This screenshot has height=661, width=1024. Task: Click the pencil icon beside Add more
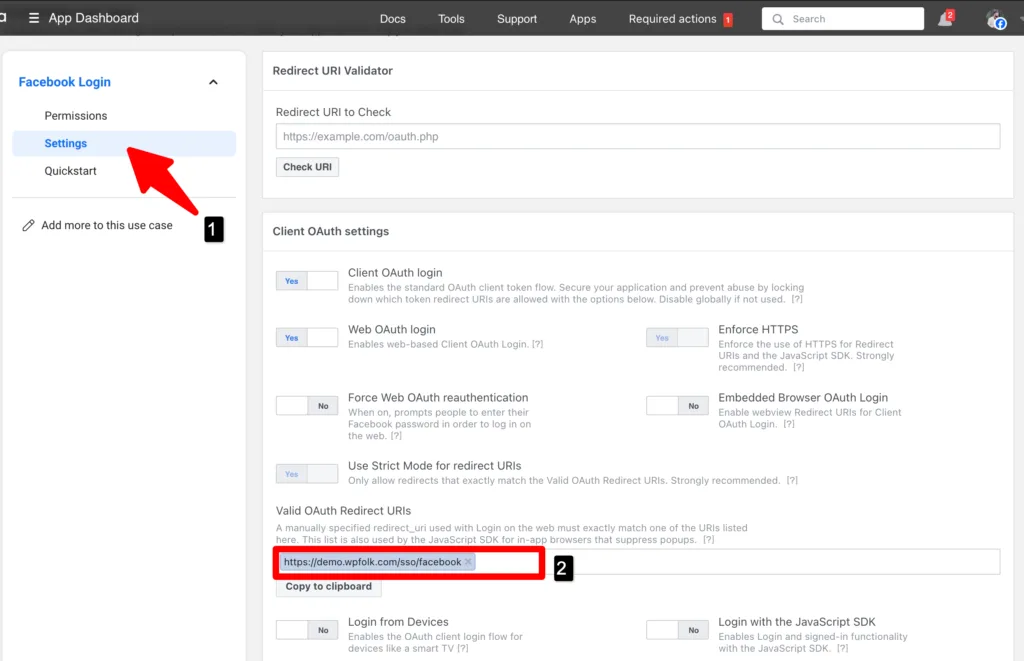click(28, 225)
